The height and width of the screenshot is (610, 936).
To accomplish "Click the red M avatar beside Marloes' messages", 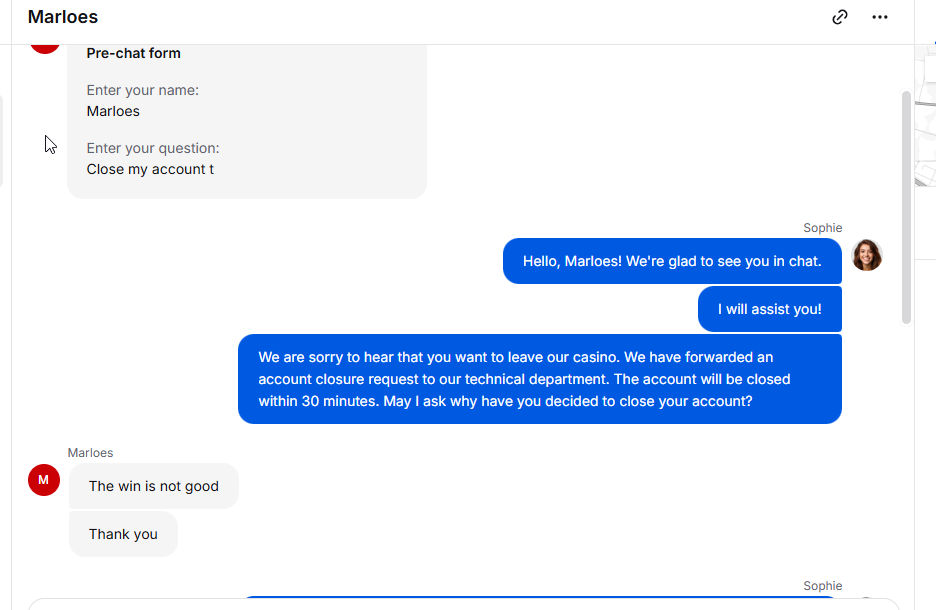I will click(44, 480).
